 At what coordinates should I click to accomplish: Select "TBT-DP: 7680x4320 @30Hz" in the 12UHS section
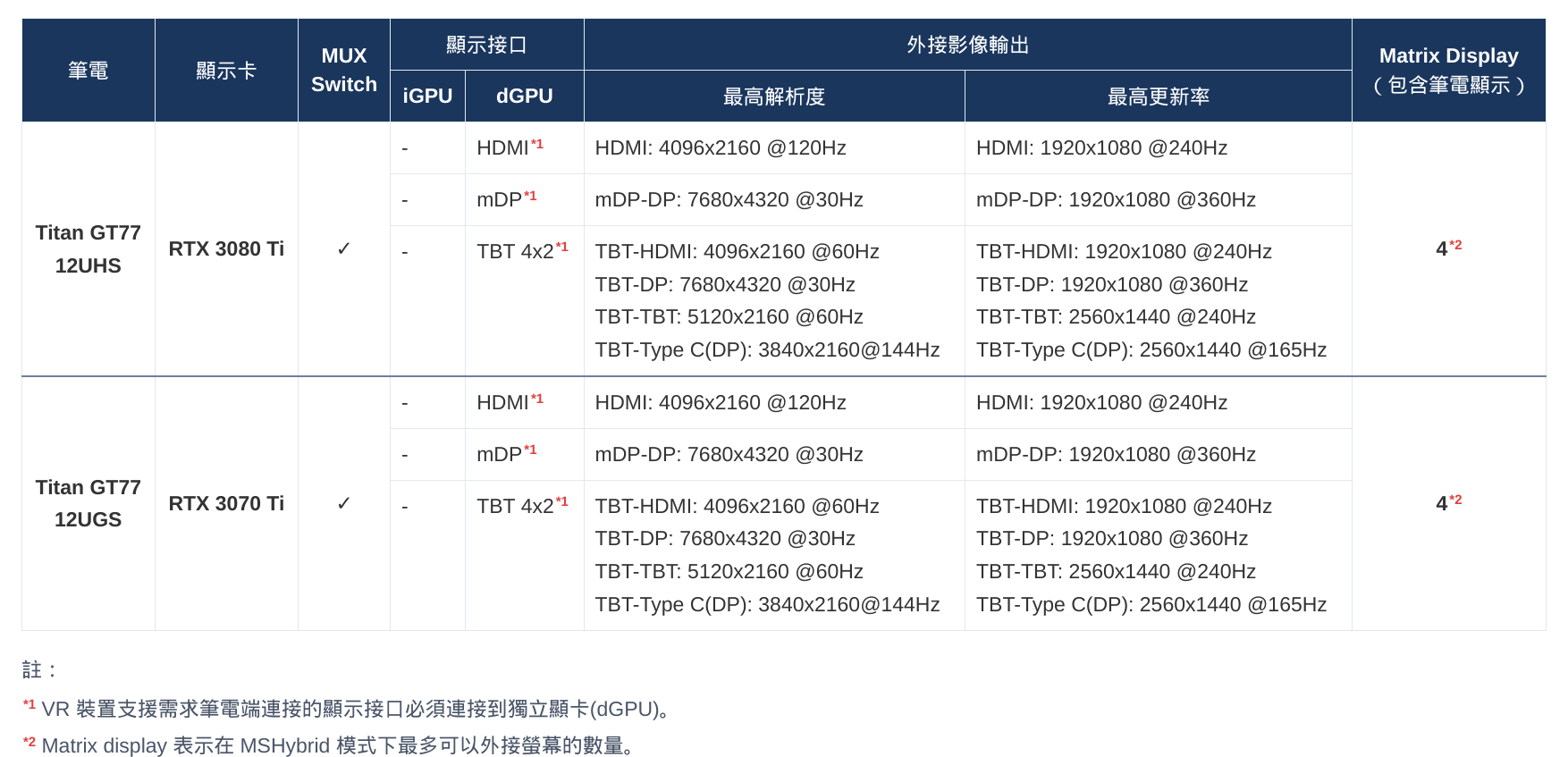725,284
